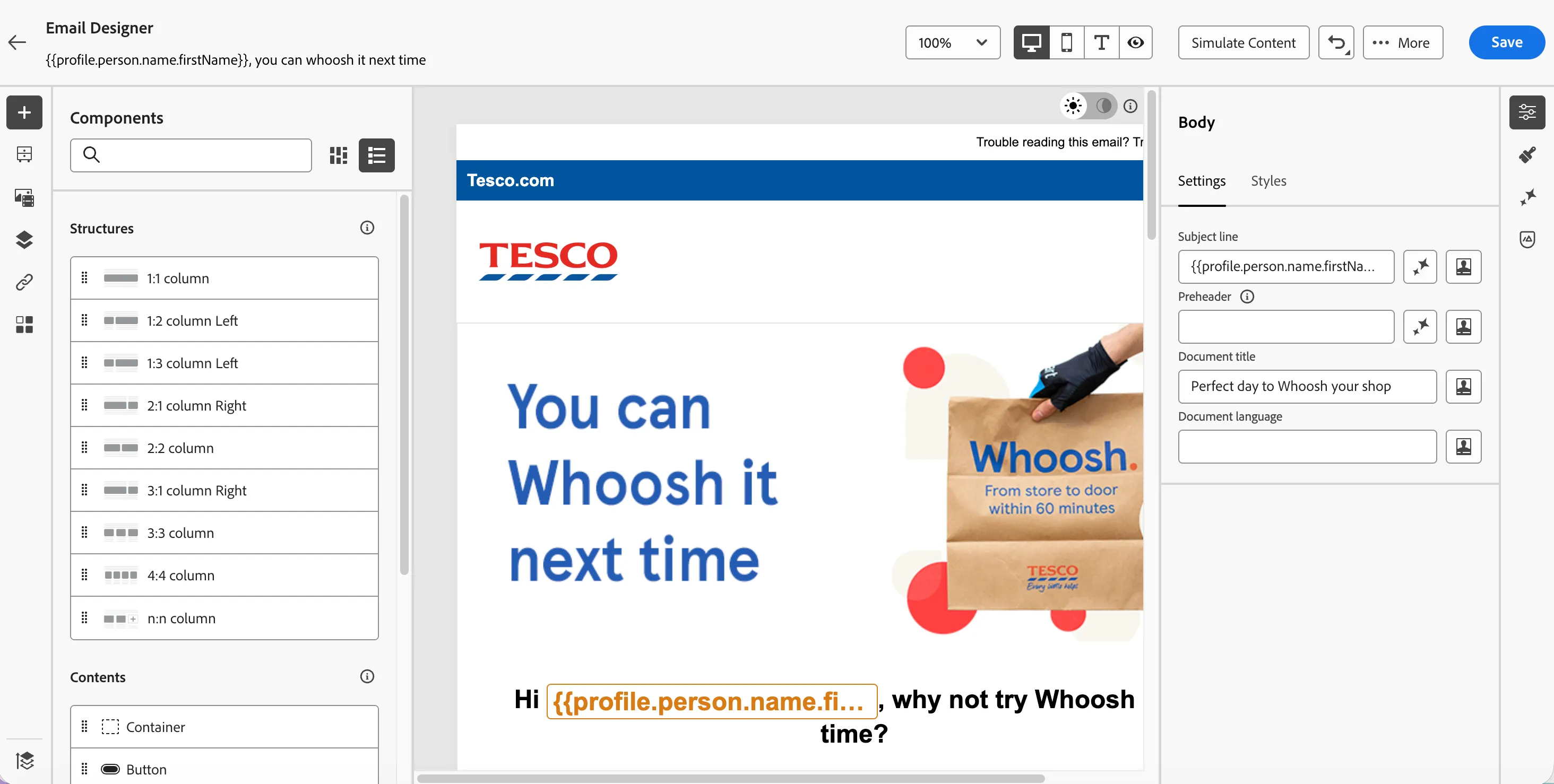Image resolution: width=1554 pixels, height=784 pixels.
Task: Switch components to grid view
Action: [x=339, y=155]
